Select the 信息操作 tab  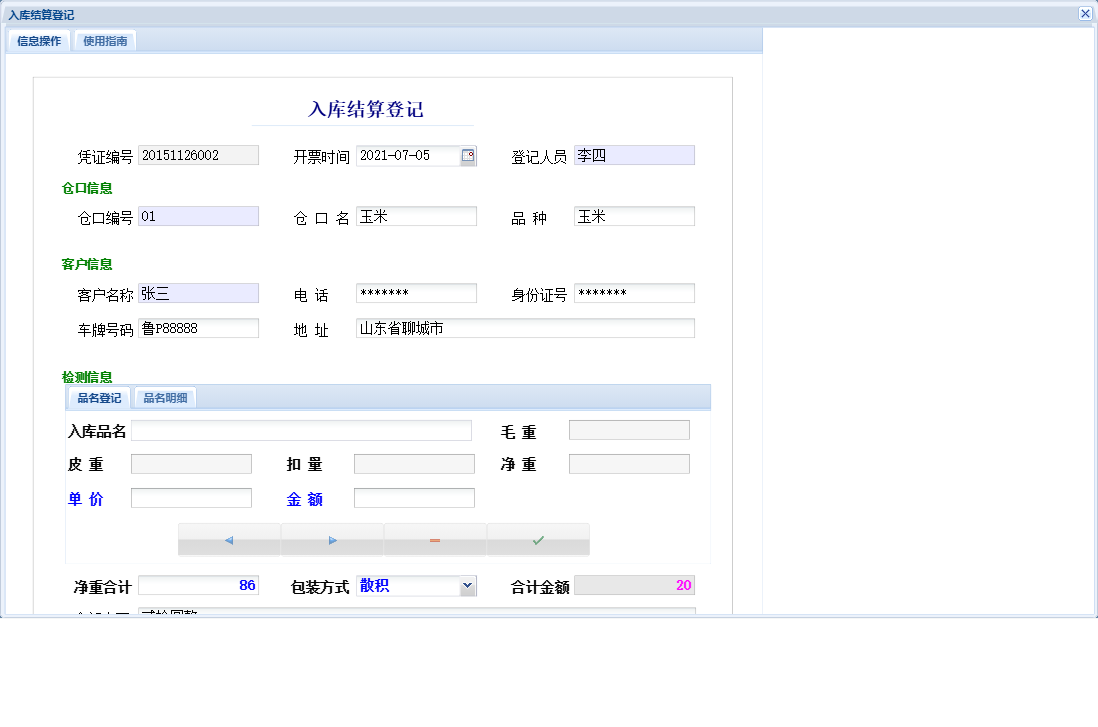(38, 41)
